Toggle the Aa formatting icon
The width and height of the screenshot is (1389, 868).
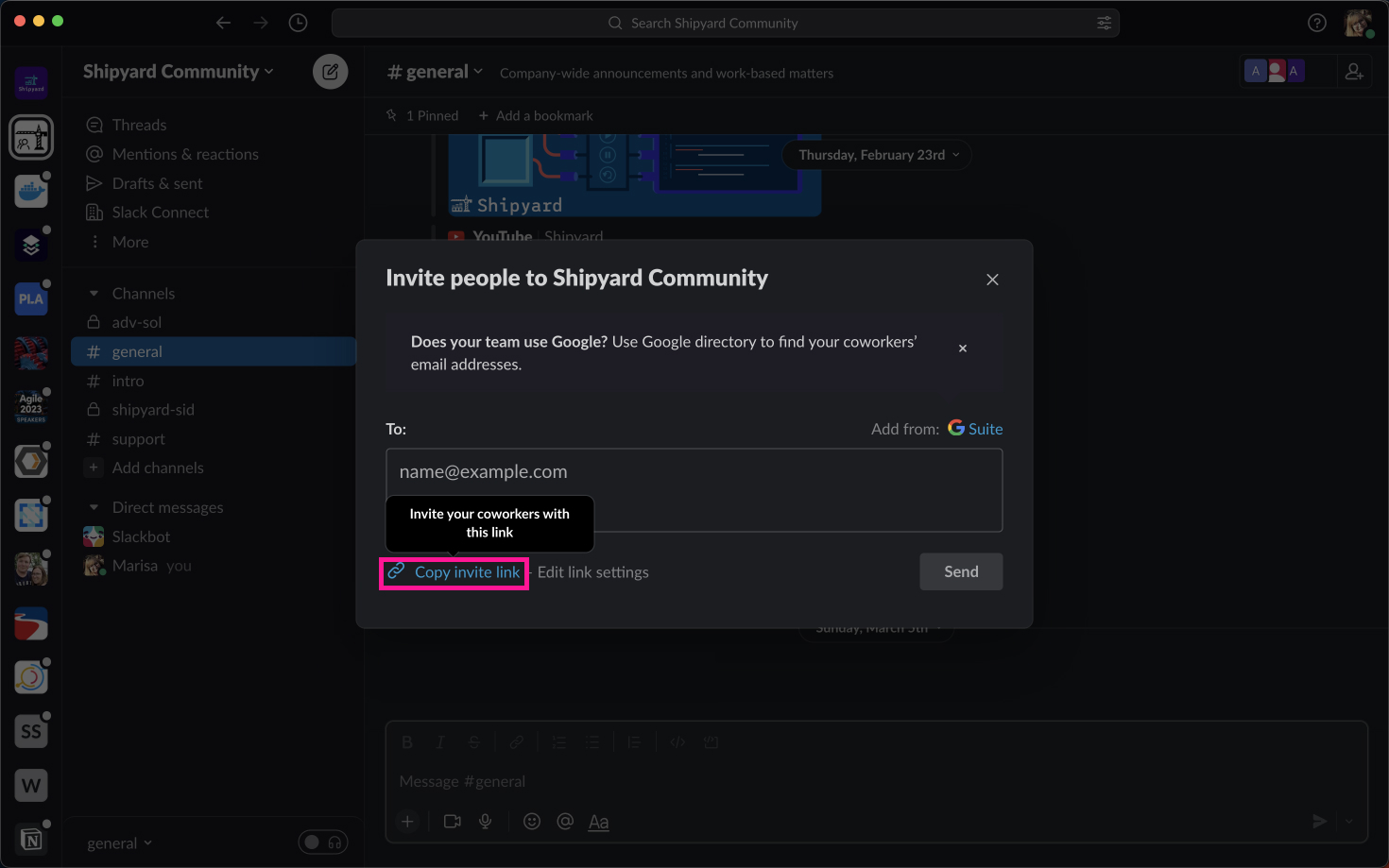tap(599, 822)
